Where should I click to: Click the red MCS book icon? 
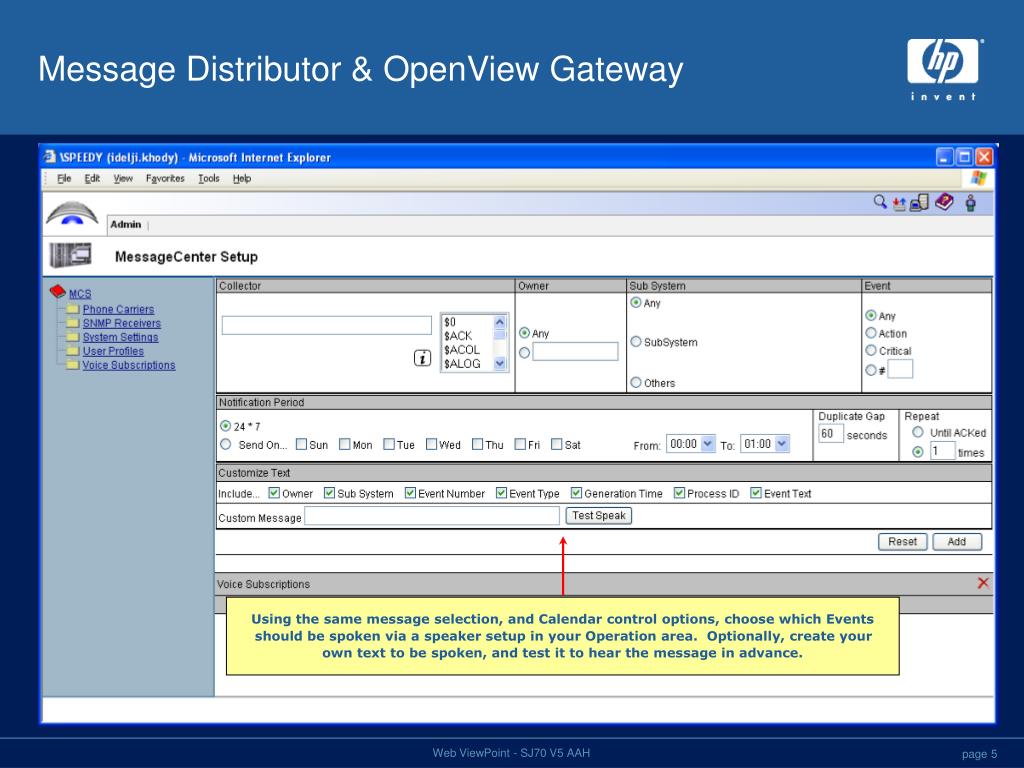pyautogui.click(x=57, y=291)
